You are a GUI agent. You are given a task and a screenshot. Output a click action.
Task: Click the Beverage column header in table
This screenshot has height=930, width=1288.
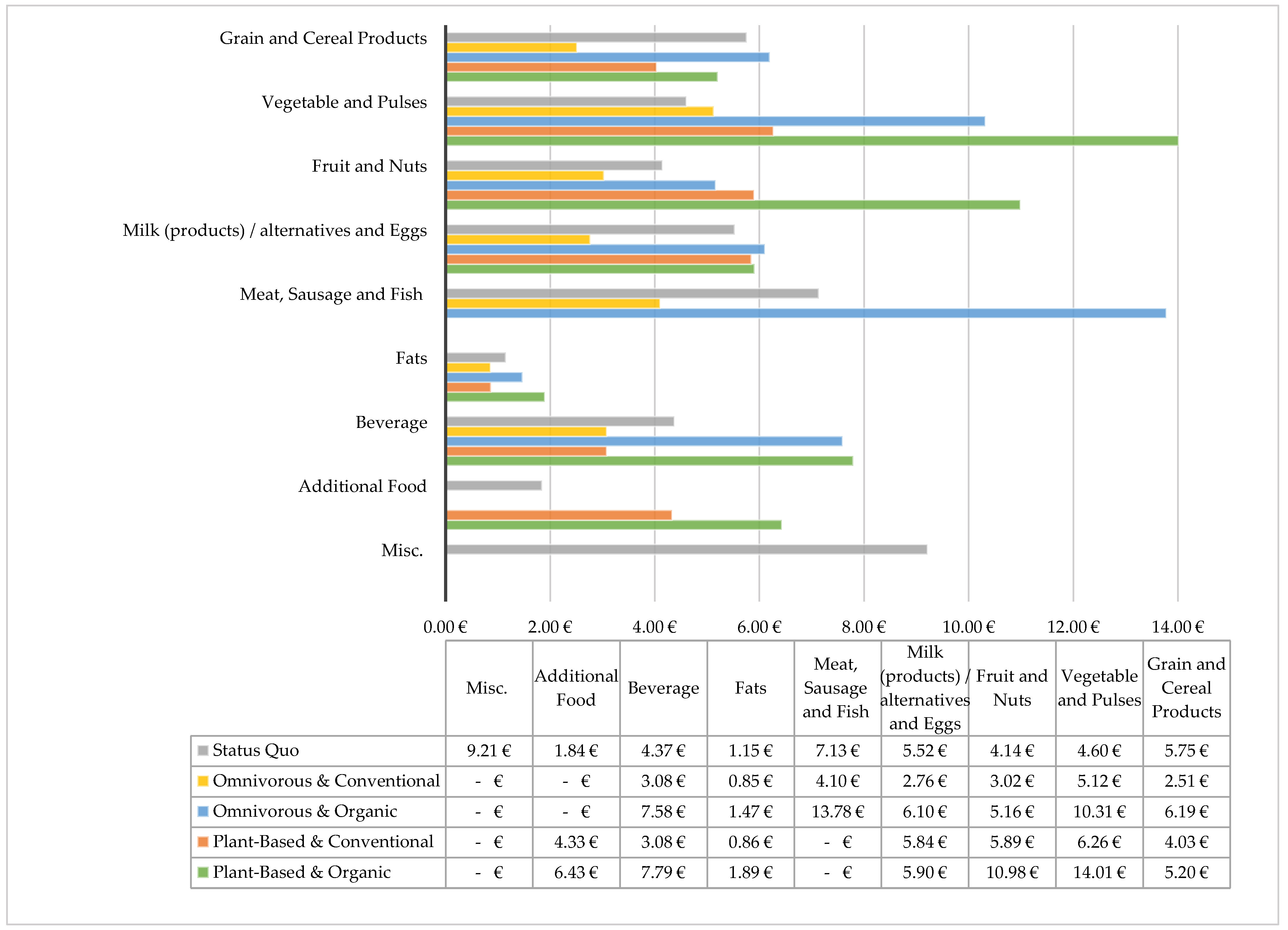663,688
